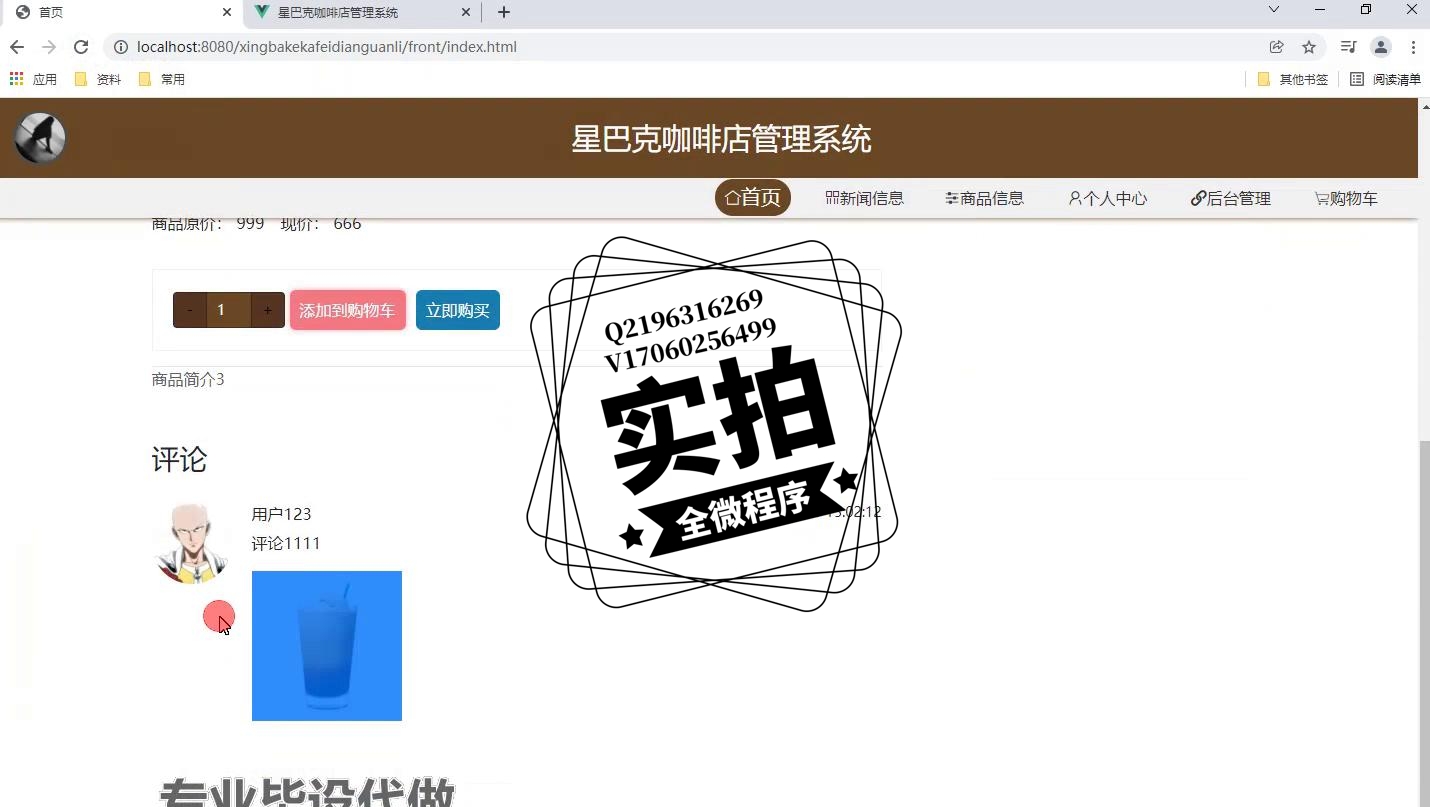Open the 购物车 navigation item
Viewport: 1430px width, 807px height.
click(x=1346, y=198)
